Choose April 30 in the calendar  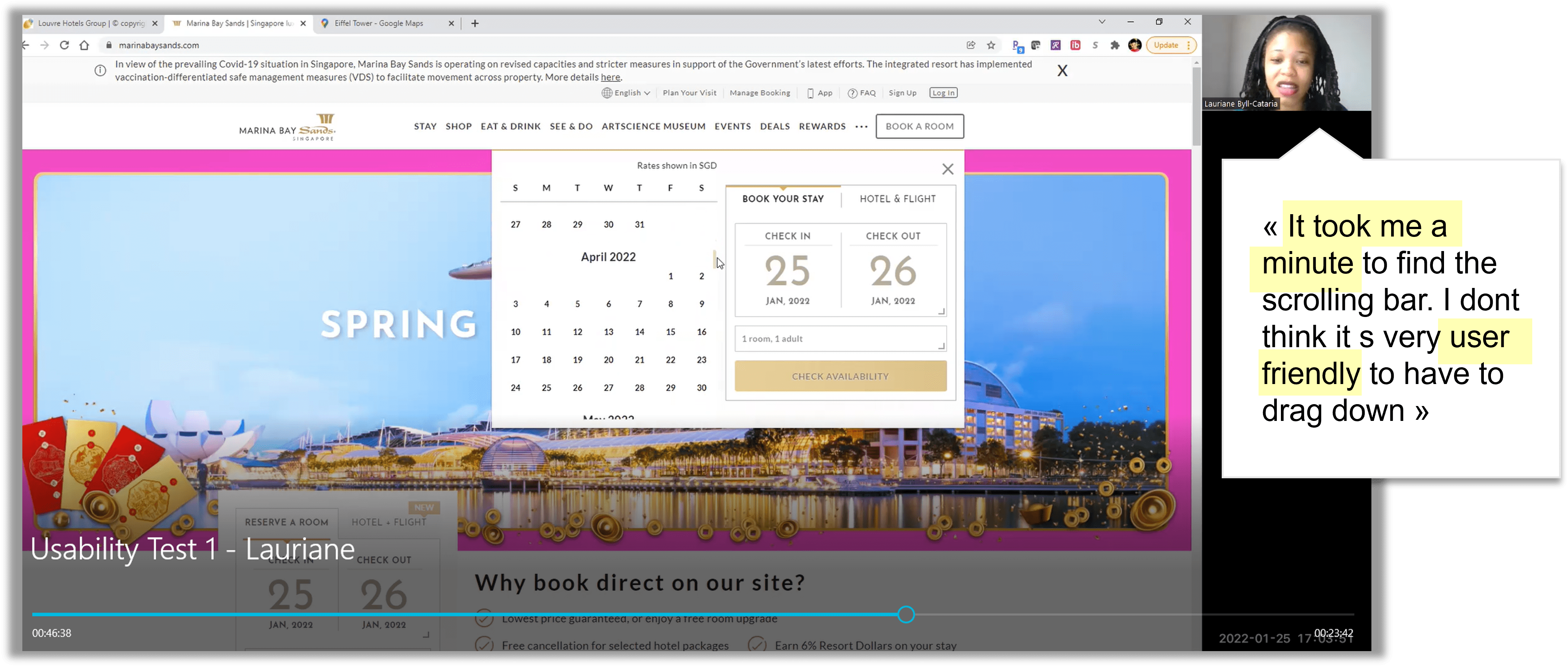(x=701, y=388)
